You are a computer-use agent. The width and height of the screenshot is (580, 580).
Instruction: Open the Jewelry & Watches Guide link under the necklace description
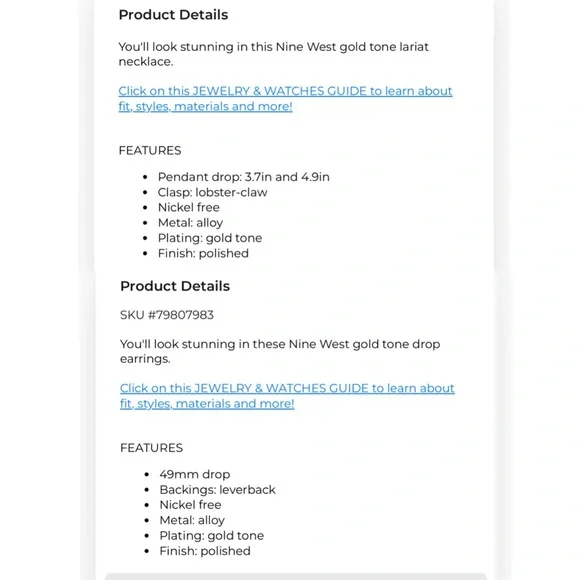click(x=285, y=98)
